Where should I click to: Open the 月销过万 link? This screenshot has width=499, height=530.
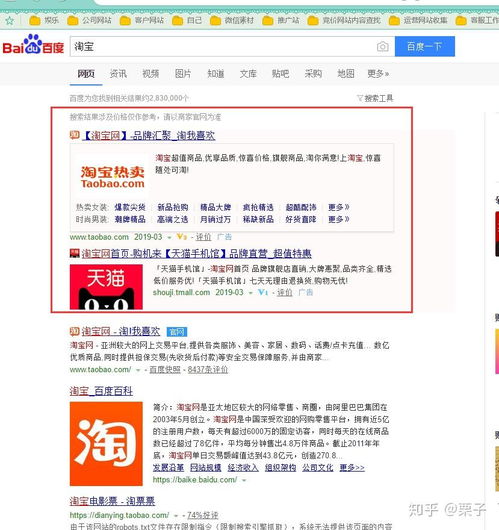[x=215, y=219]
